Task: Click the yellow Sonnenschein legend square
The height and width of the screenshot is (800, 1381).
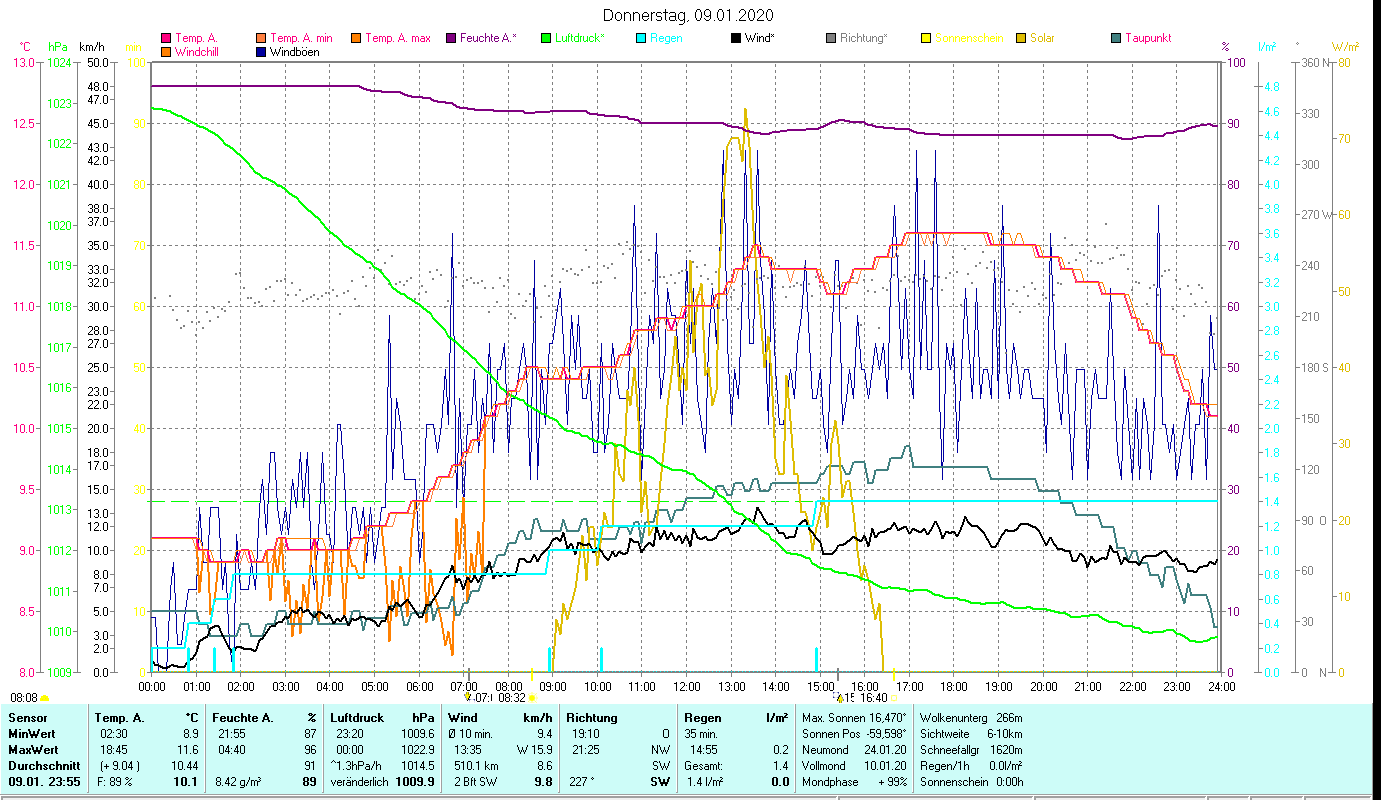Action: 926,39
